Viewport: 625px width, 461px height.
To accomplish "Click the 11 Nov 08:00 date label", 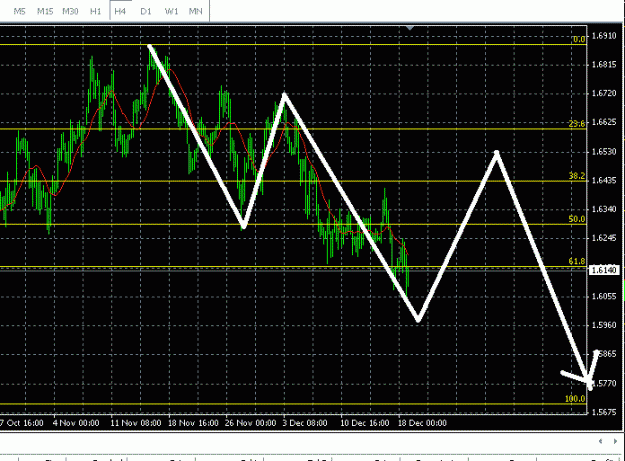I will click(136, 423).
